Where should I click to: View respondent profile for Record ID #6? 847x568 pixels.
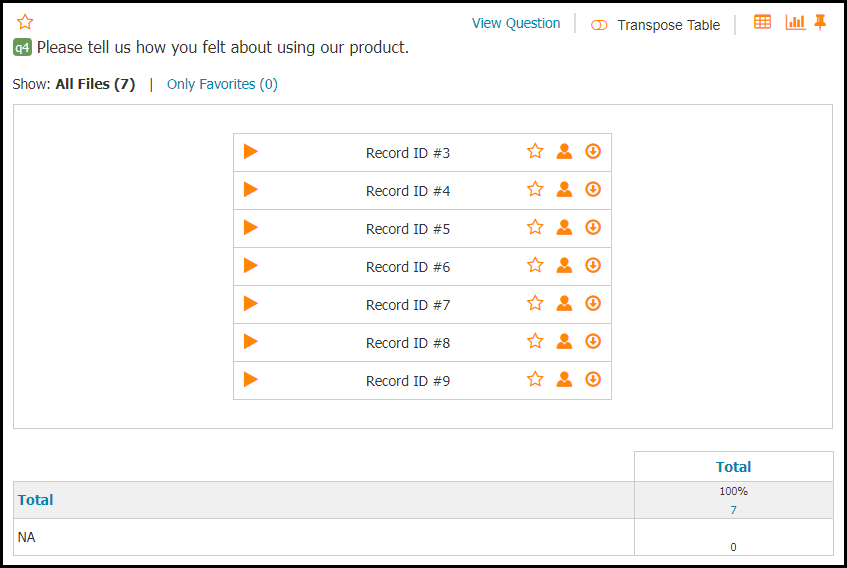point(564,265)
